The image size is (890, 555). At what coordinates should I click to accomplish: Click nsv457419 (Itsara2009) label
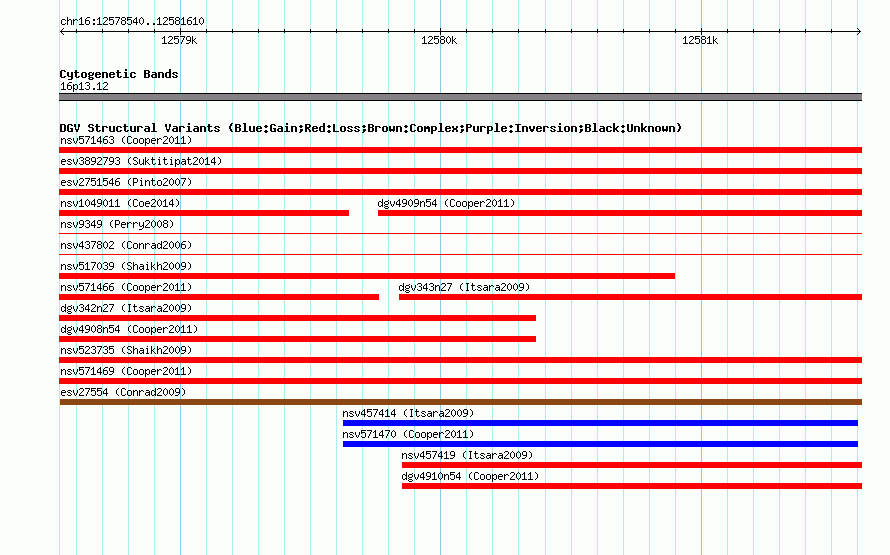pyautogui.click(x=467, y=455)
